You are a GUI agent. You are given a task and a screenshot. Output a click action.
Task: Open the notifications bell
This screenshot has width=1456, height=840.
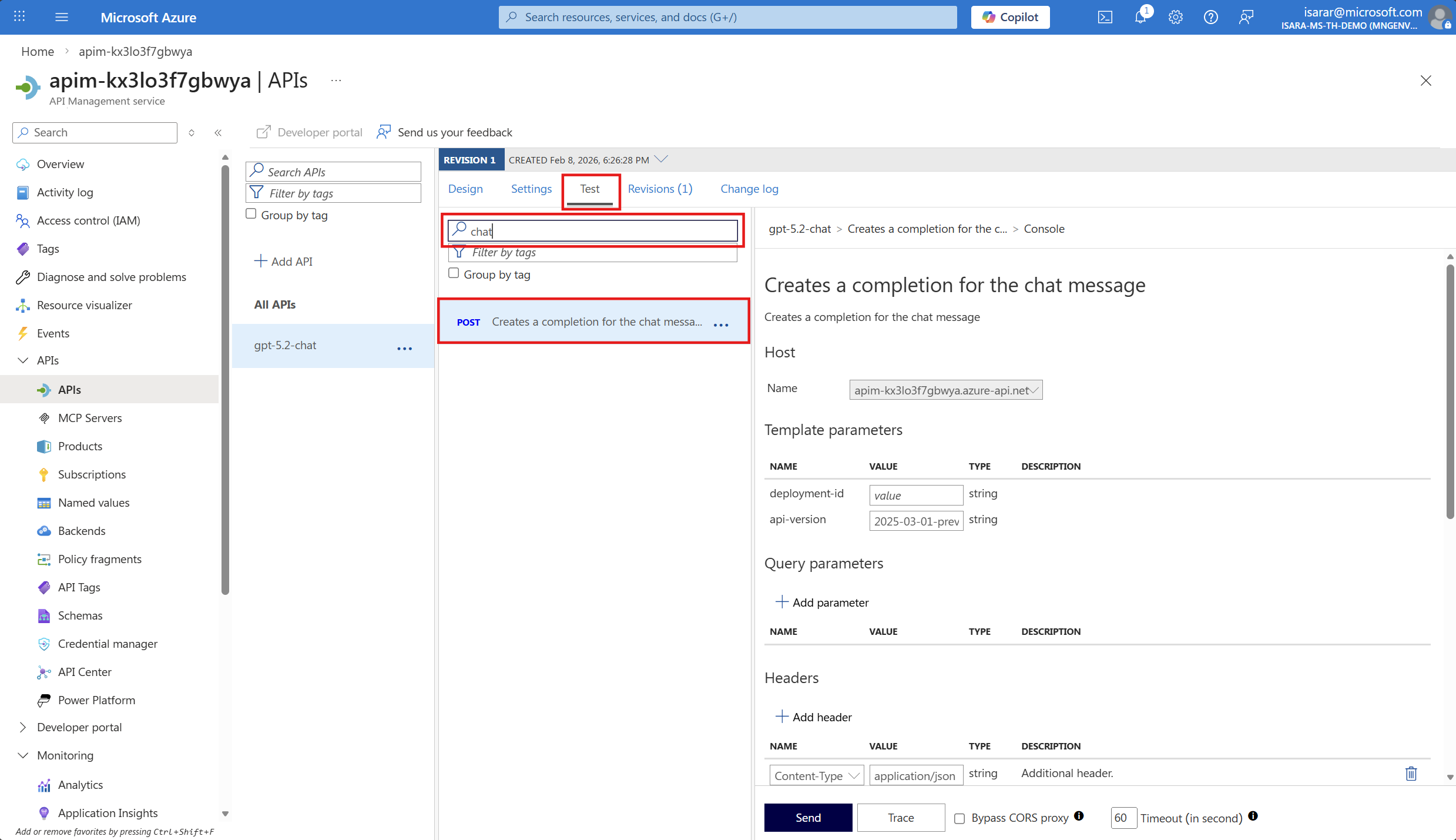1140,17
